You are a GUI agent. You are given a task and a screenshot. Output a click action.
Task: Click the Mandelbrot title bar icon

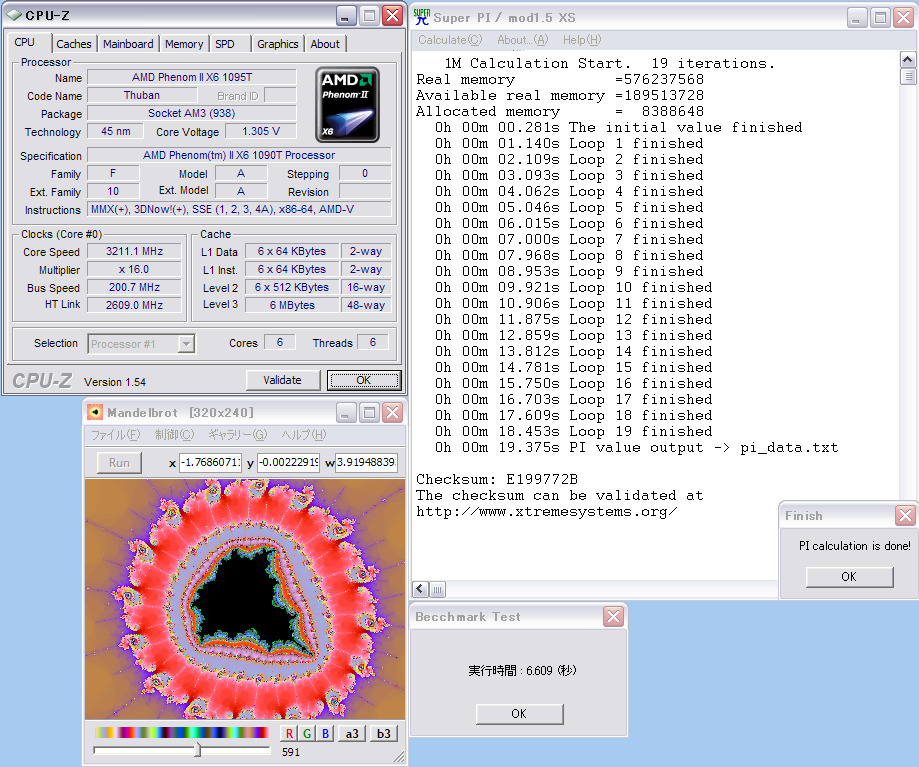tap(95, 413)
